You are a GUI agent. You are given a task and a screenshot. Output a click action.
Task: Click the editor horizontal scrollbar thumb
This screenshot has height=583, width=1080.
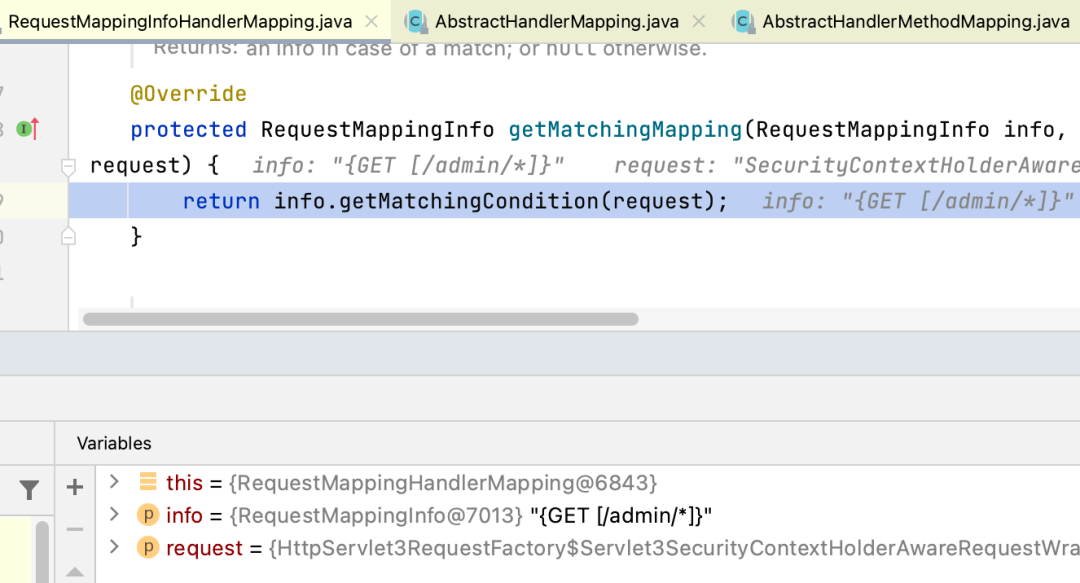(x=360, y=320)
